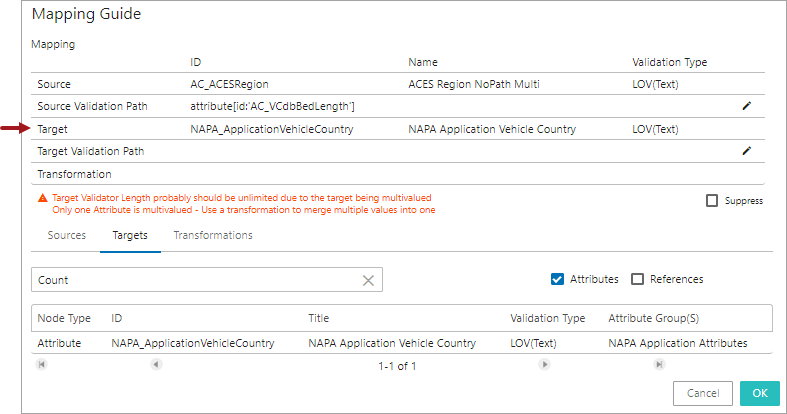Select the Targets tab
787x414 pixels.
(x=130, y=236)
